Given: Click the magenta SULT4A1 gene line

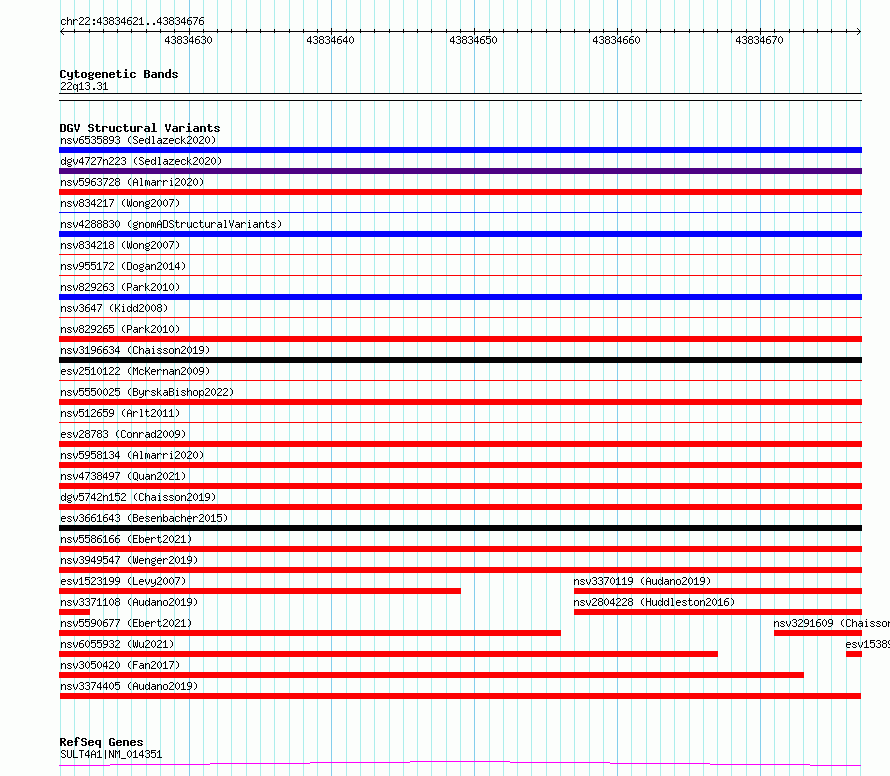Looking at the screenshot, I should point(460,764).
